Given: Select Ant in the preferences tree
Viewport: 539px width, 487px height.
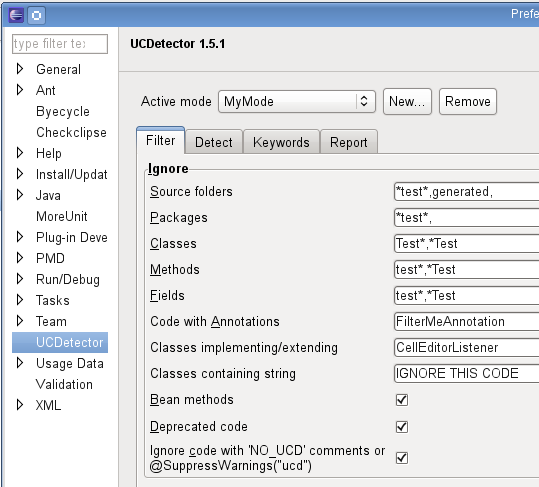Looking at the screenshot, I should [46, 90].
